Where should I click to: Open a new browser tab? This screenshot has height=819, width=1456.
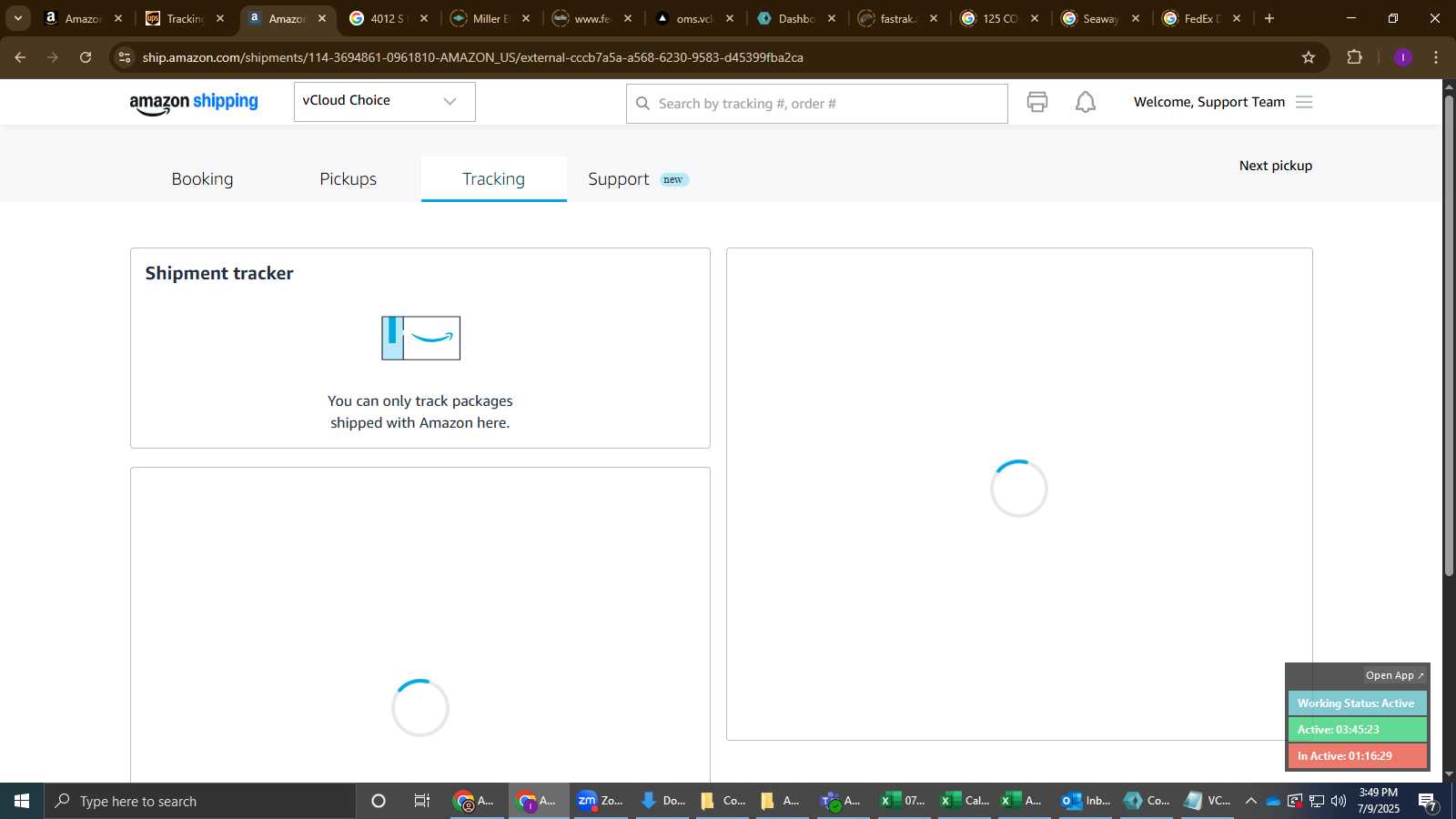1269,18
